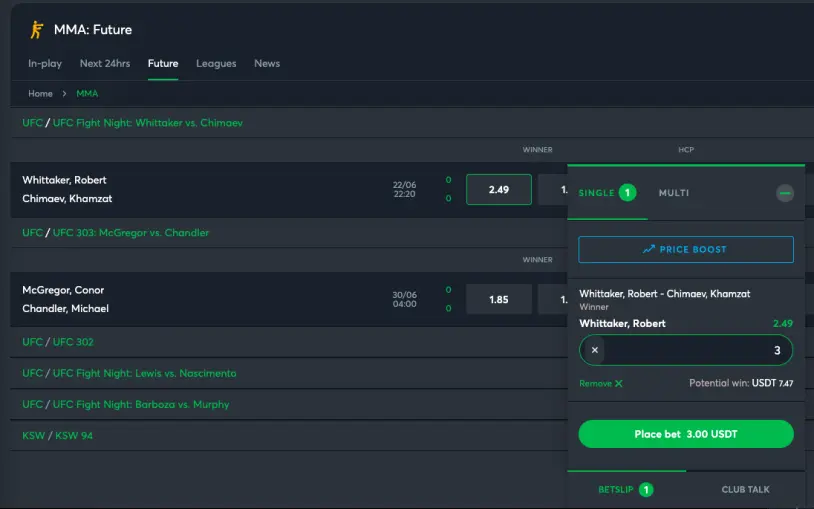Screen dimensions: 814x509
Task: Click the MMA fighter icon beside the title
Action: [36, 30]
